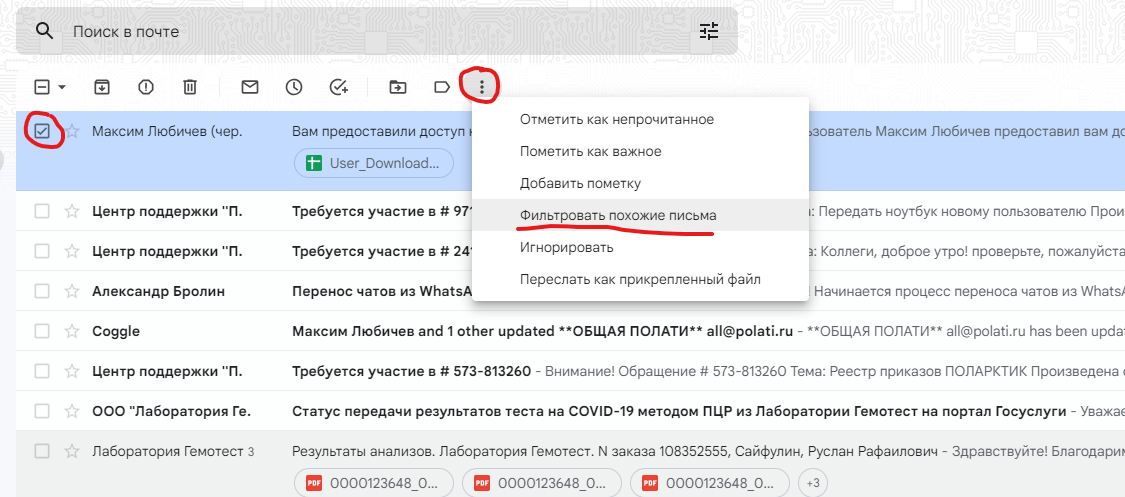1125x497 pixels.
Task: Open the select dropdown arrow
Action: (x=62, y=87)
